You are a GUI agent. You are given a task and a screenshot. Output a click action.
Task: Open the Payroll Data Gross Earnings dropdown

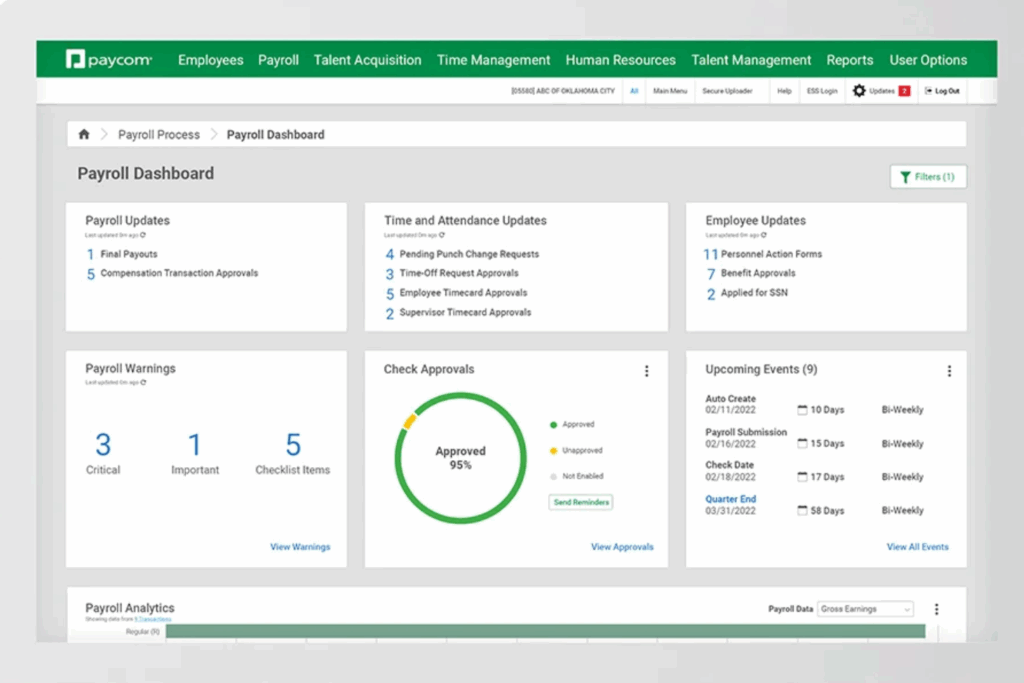tap(865, 609)
